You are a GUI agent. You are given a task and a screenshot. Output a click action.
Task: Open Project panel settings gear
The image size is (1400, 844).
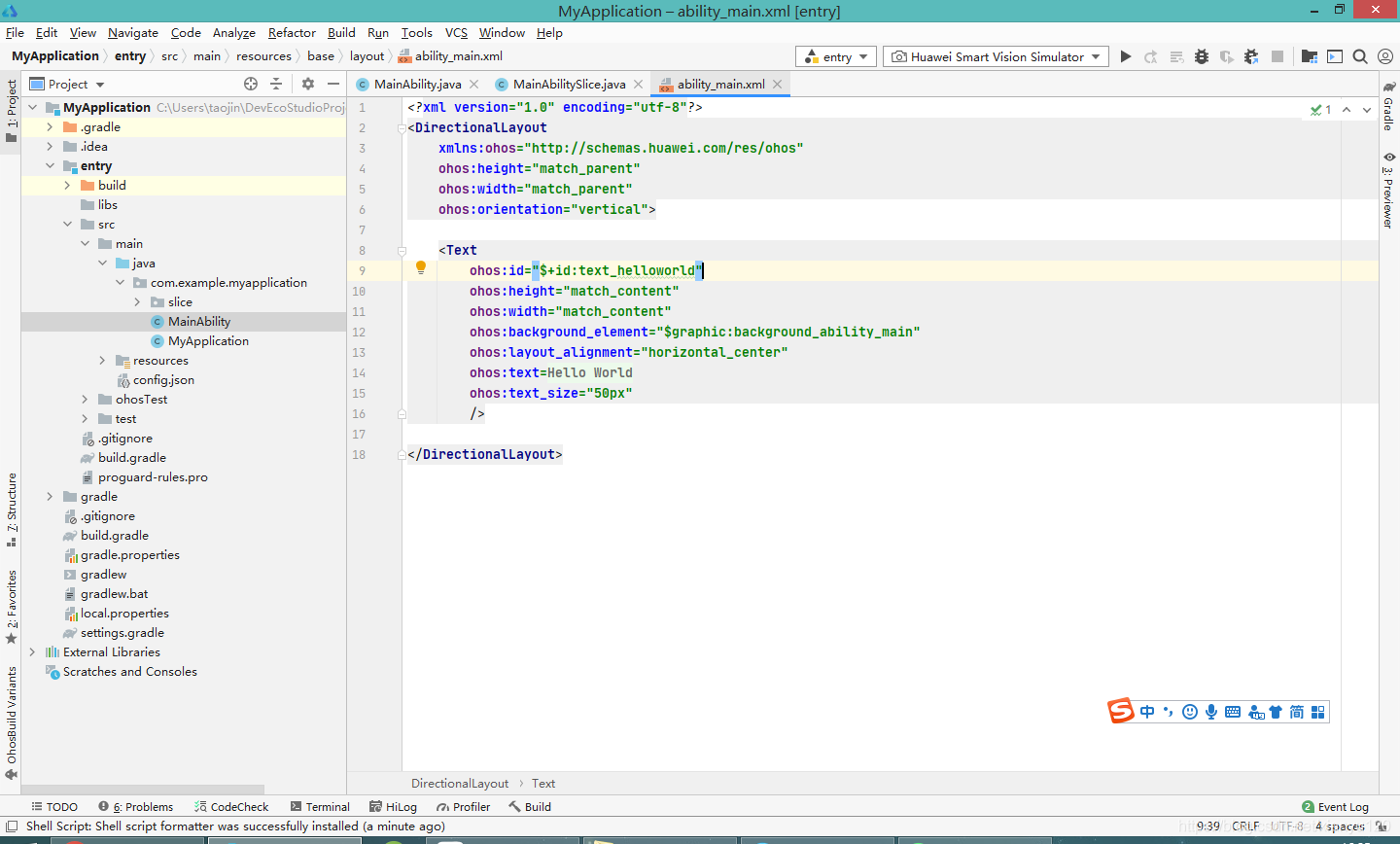(x=308, y=84)
